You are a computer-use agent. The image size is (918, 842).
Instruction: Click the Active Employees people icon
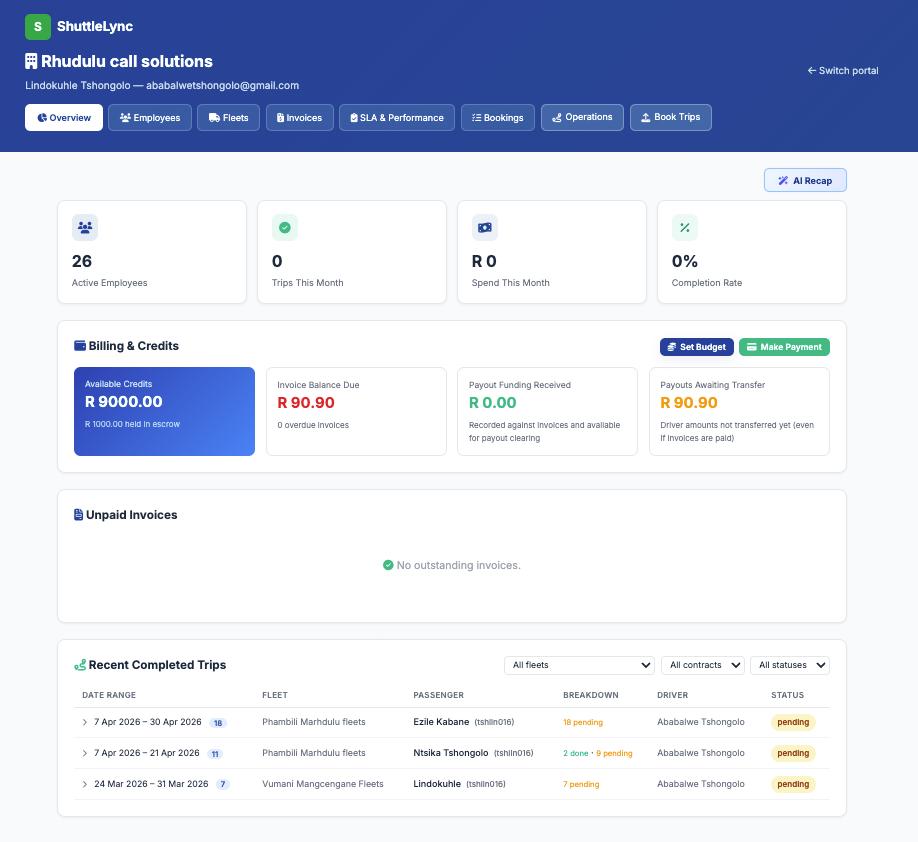tap(85, 227)
